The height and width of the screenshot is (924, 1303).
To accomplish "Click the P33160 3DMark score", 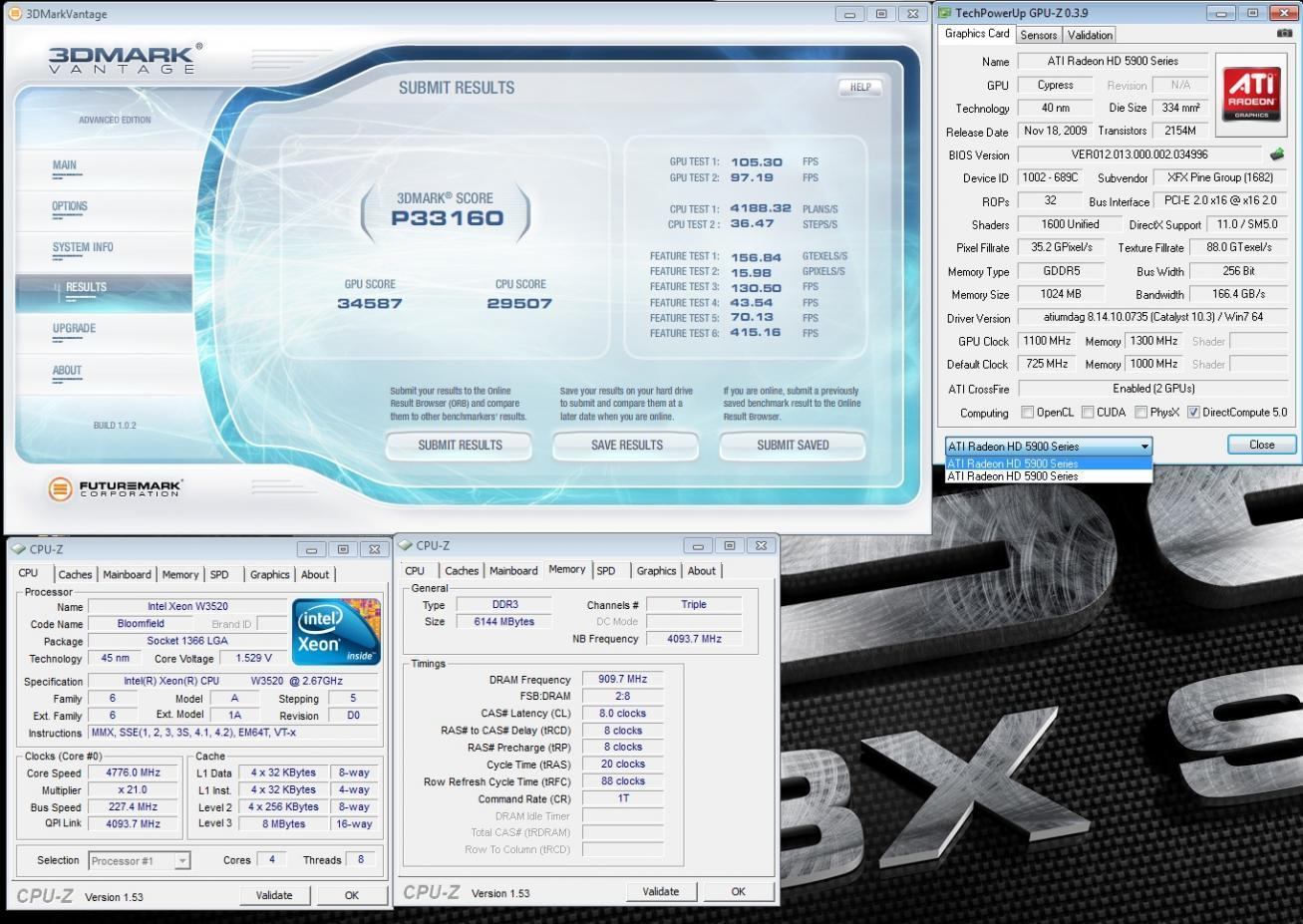I will 447,219.
